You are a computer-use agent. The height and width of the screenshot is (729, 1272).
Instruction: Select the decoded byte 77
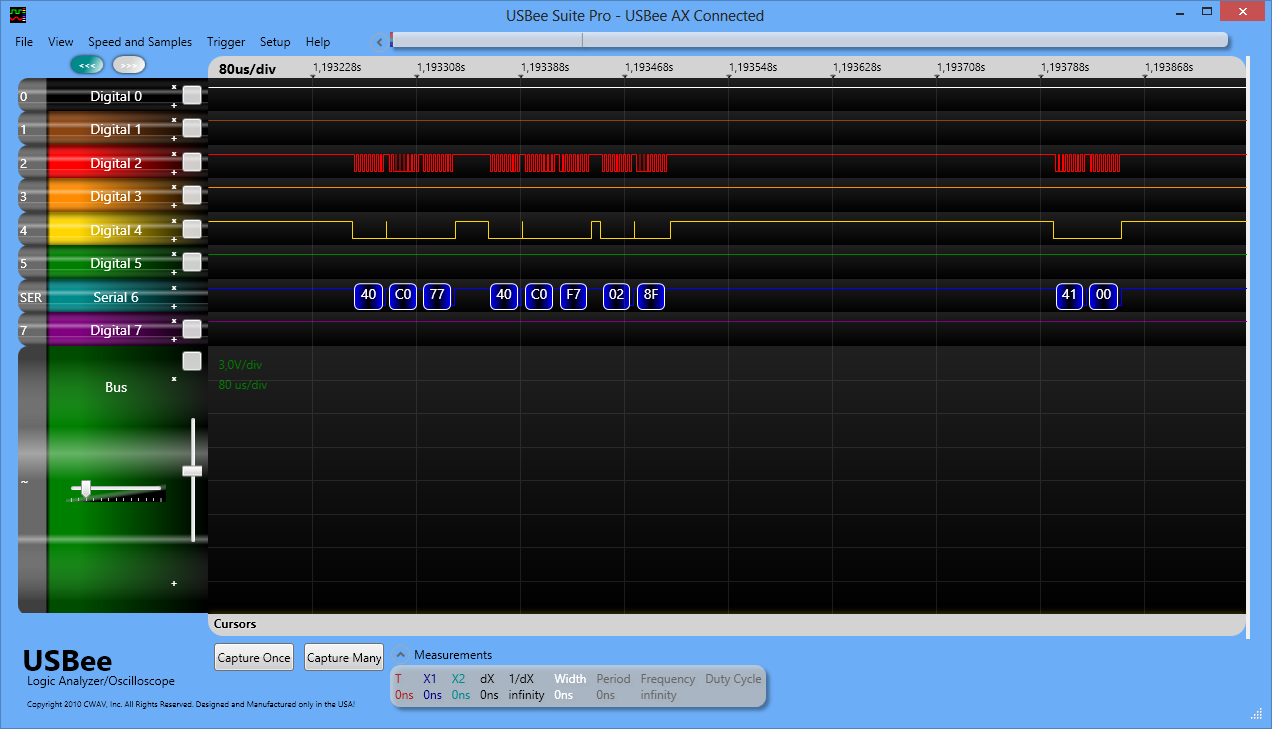coord(436,295)
